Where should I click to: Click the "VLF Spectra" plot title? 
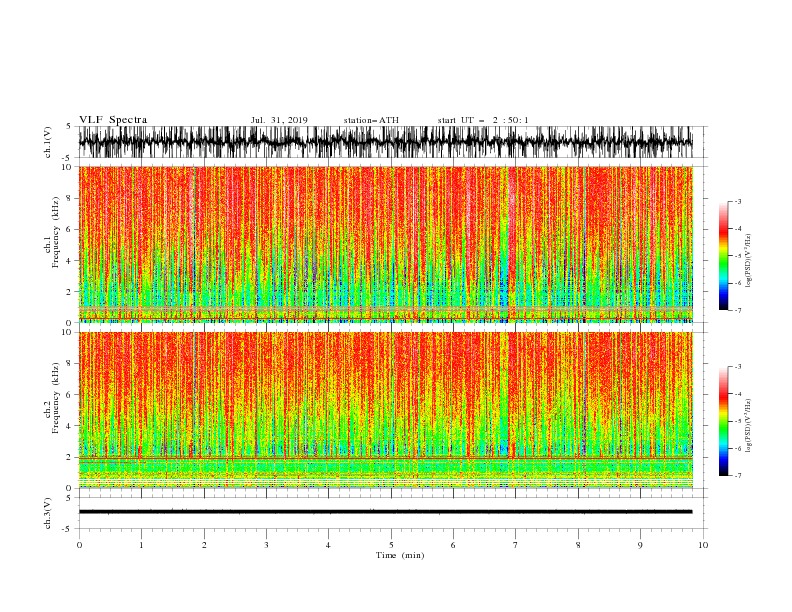113,120
